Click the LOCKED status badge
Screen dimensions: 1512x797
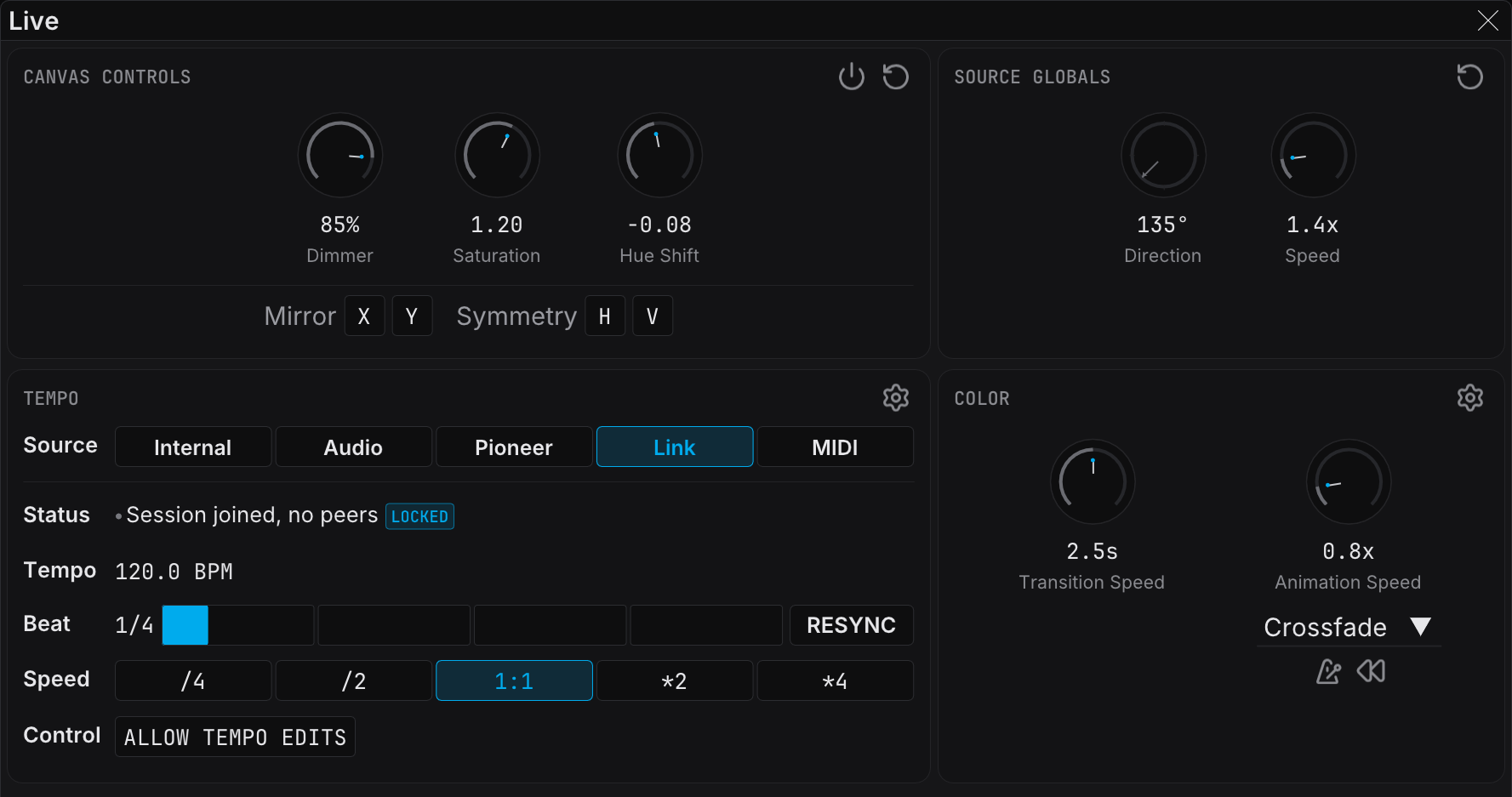click(x=419, y=516)
